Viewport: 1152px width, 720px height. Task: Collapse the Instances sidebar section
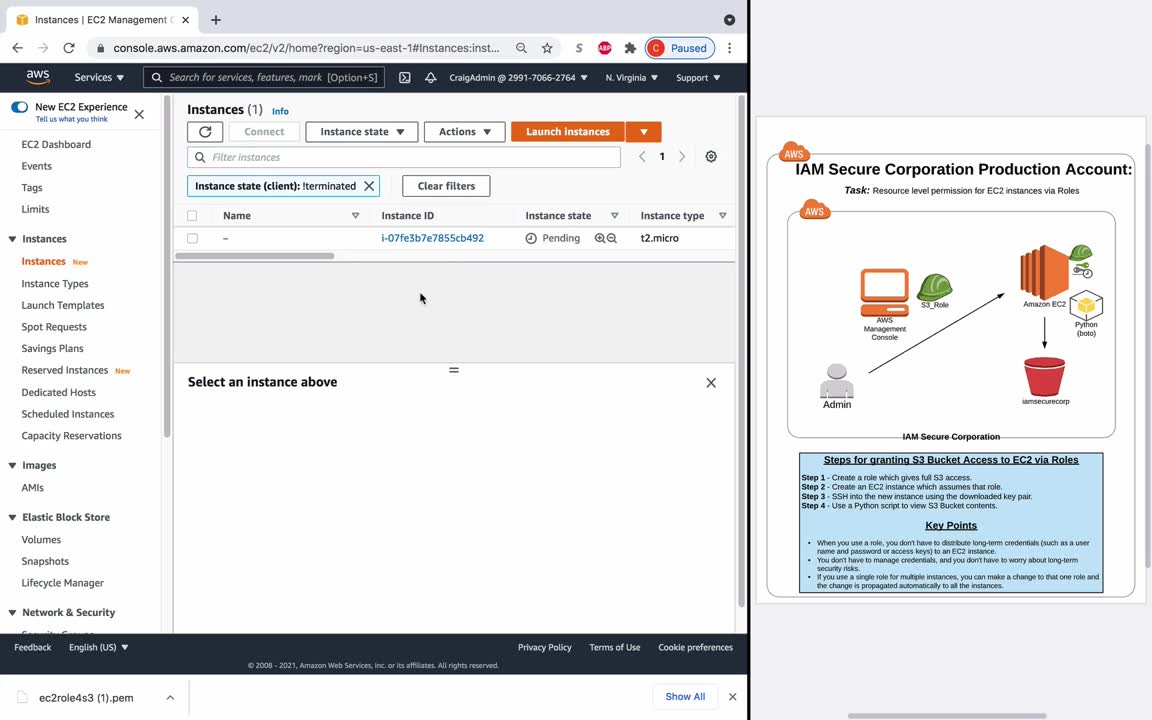[x=12, y=239]
